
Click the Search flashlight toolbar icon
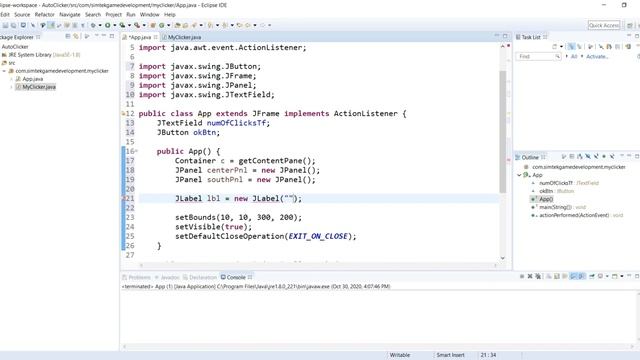(194, 25)
